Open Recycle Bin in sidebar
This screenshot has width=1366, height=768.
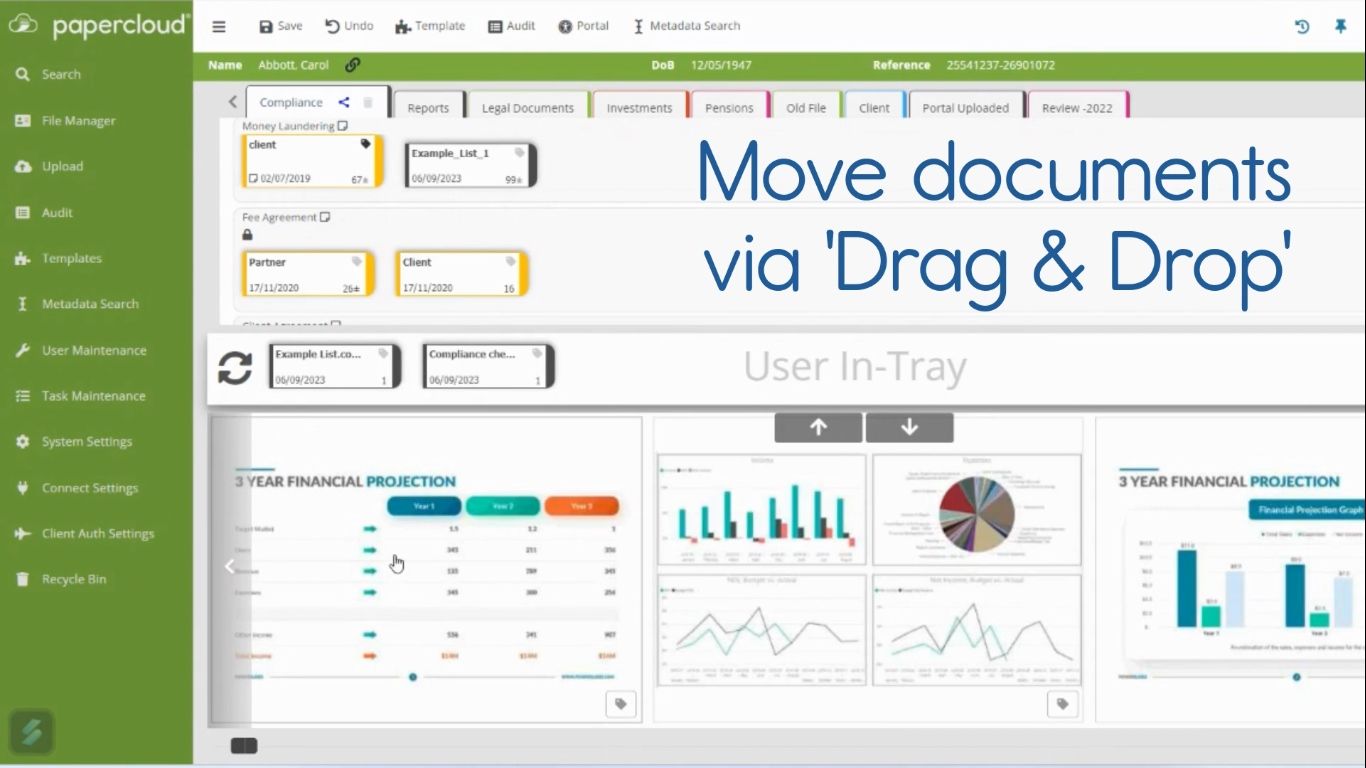(x=73, y=579)
